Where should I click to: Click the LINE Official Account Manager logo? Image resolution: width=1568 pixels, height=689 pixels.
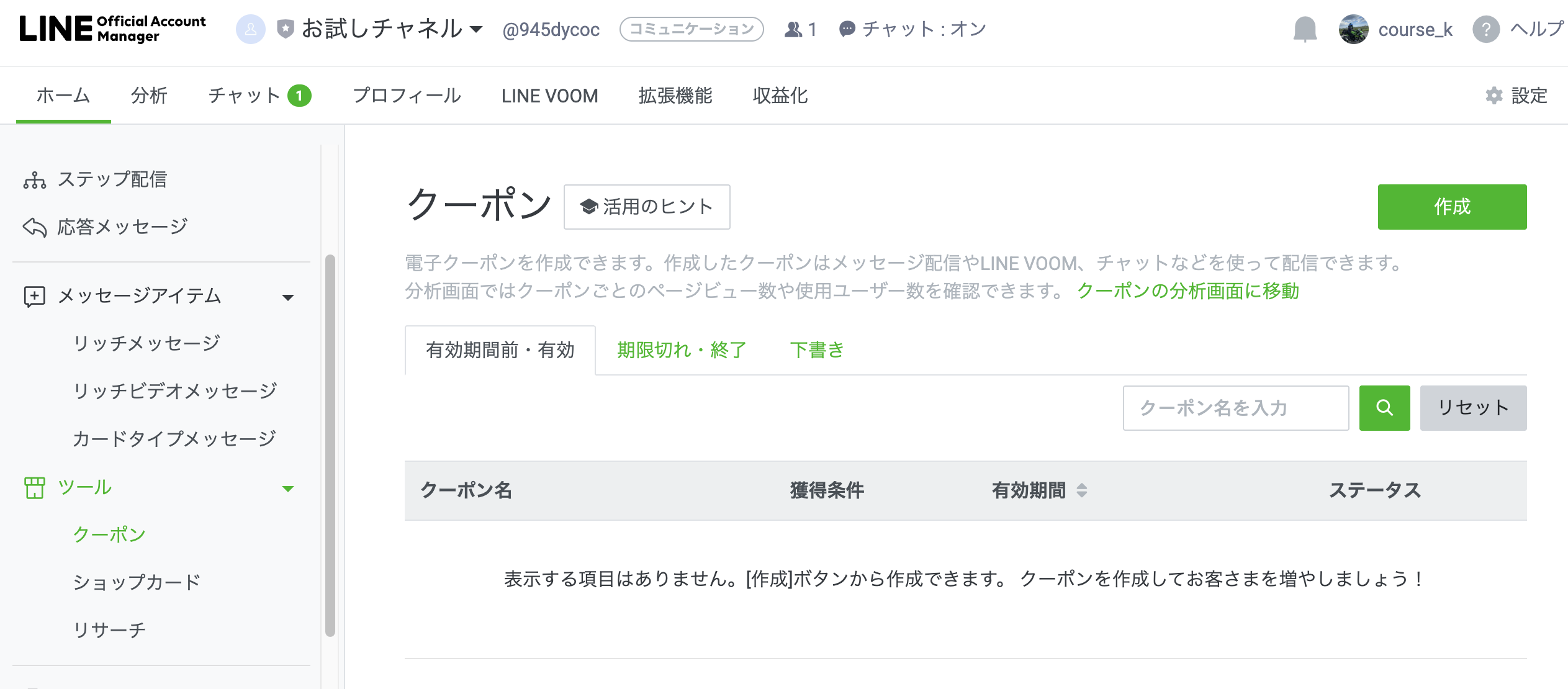point(112,29)
